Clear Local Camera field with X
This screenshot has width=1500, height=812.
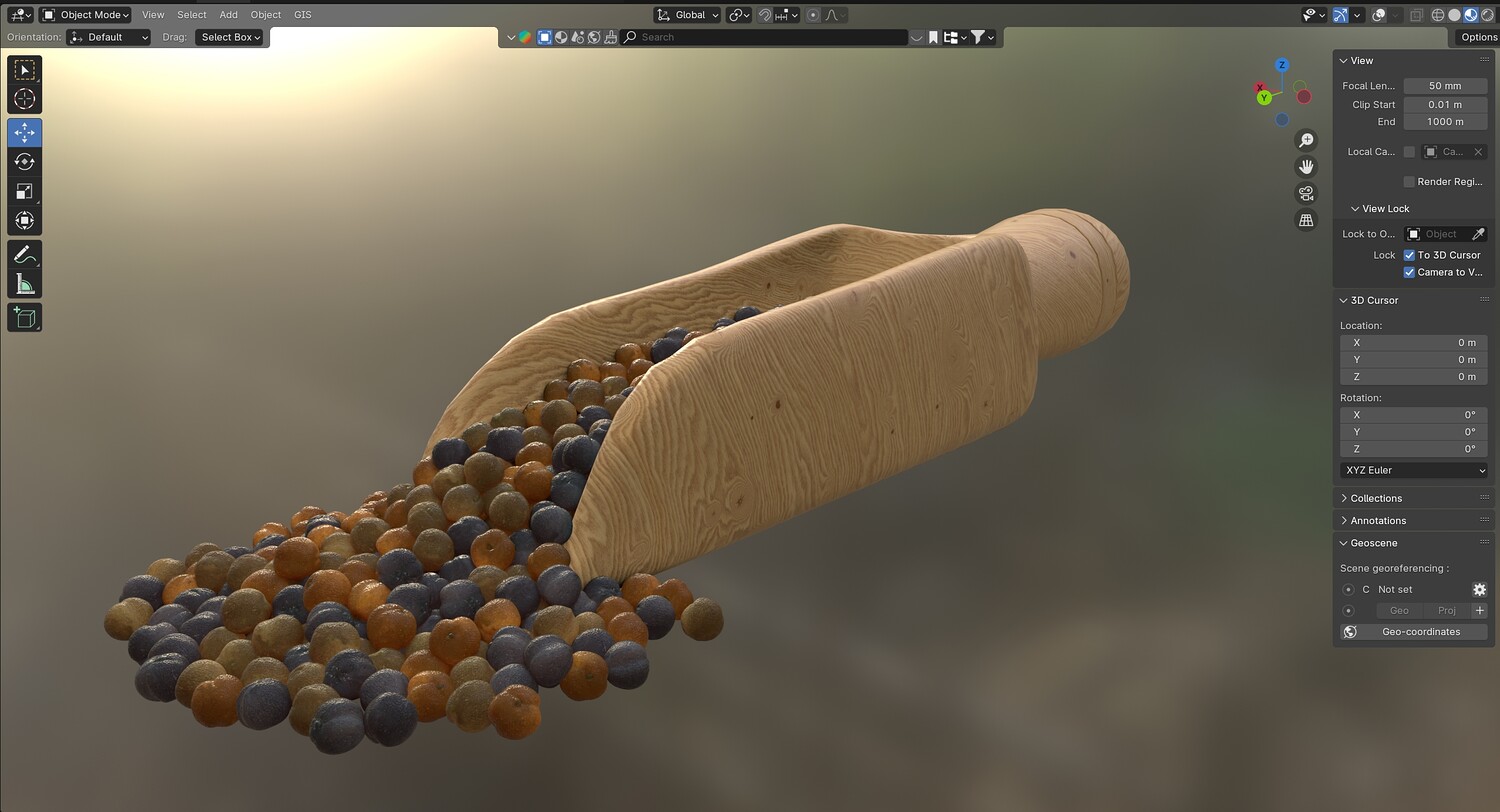pyautogui.click(x=1478, y=152)
